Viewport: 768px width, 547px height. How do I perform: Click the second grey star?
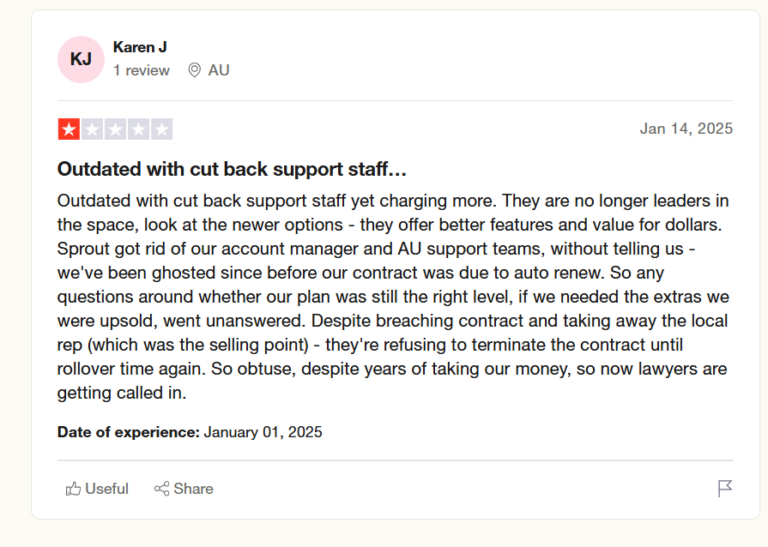click(x=92, y=129)
